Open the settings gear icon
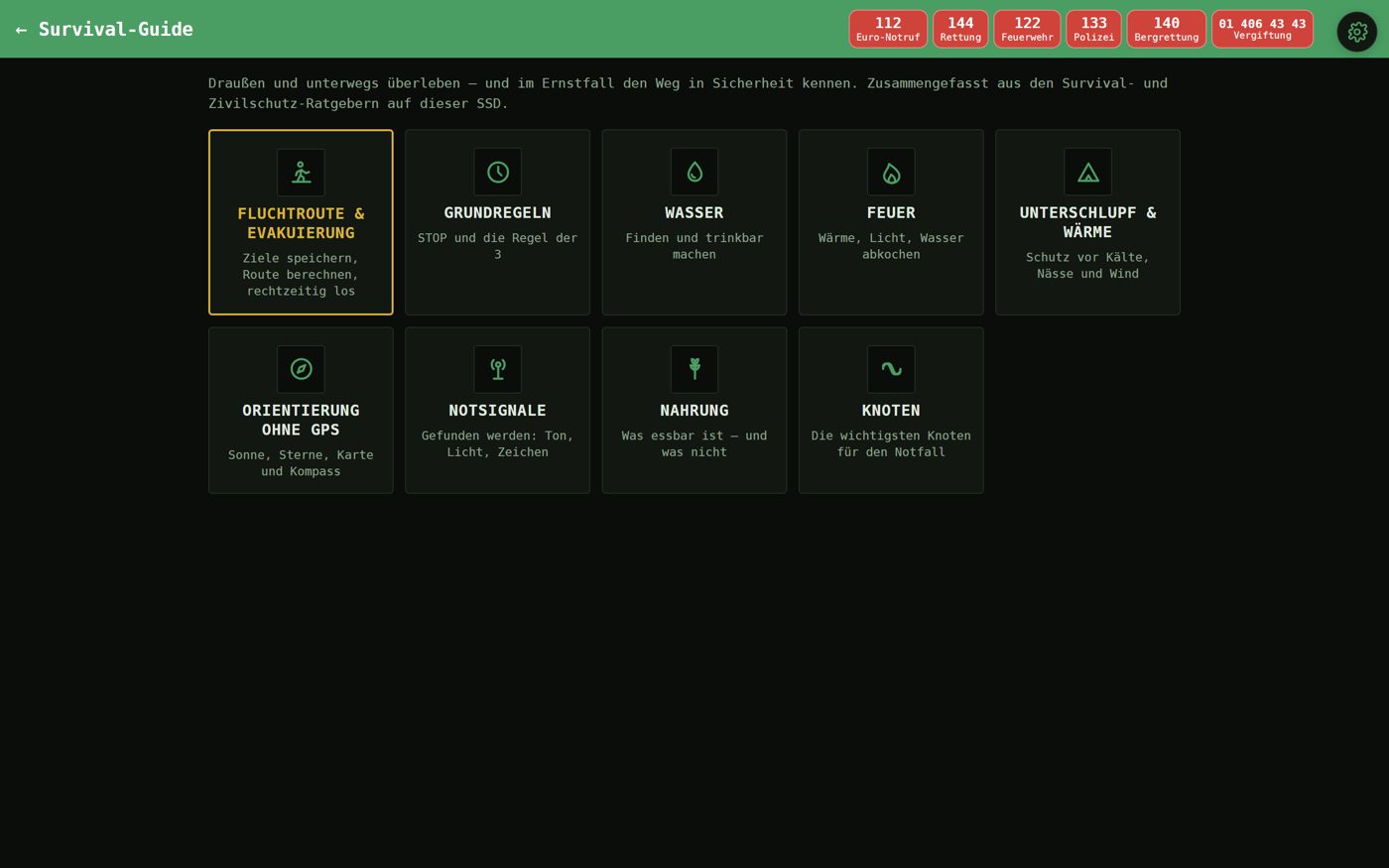1389x868 pixels. (1356, 32)
